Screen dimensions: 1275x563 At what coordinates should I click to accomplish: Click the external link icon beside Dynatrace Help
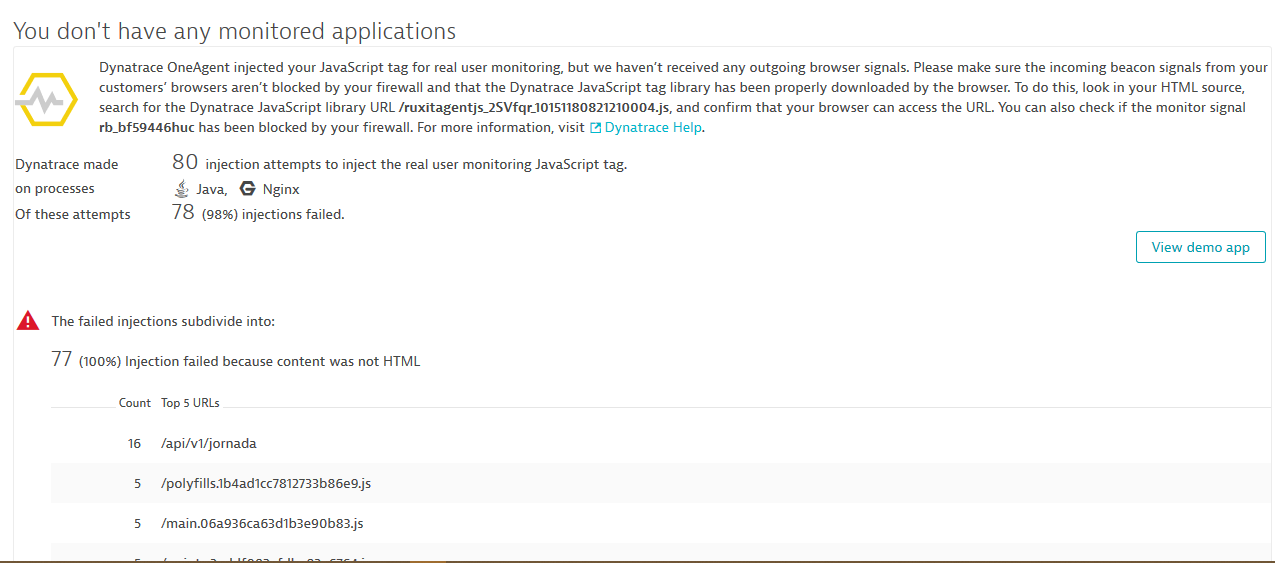coord(596,128)
